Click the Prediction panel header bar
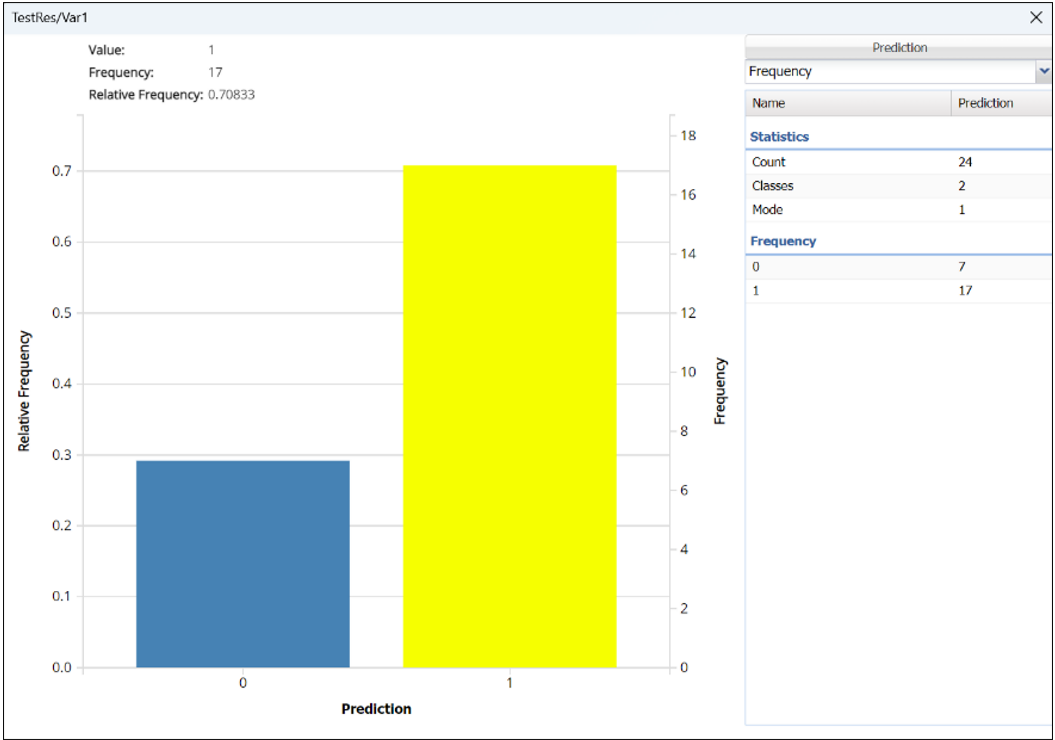 pyautogui.click(x=898, y=48)
